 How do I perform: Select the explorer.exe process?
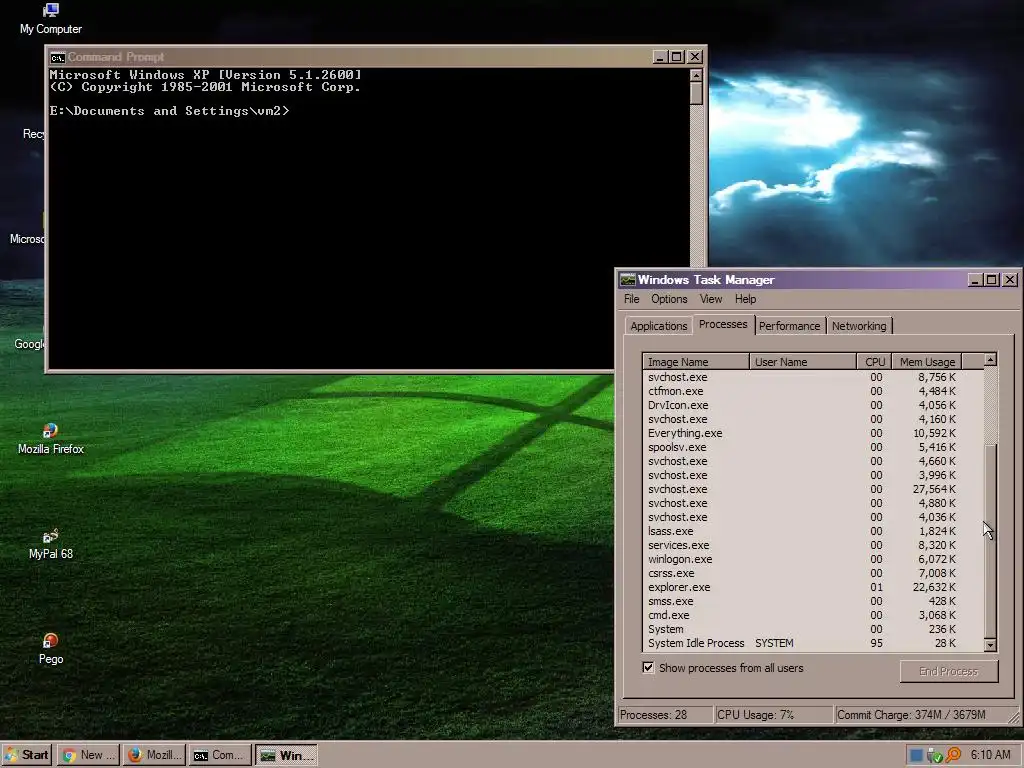812,587
